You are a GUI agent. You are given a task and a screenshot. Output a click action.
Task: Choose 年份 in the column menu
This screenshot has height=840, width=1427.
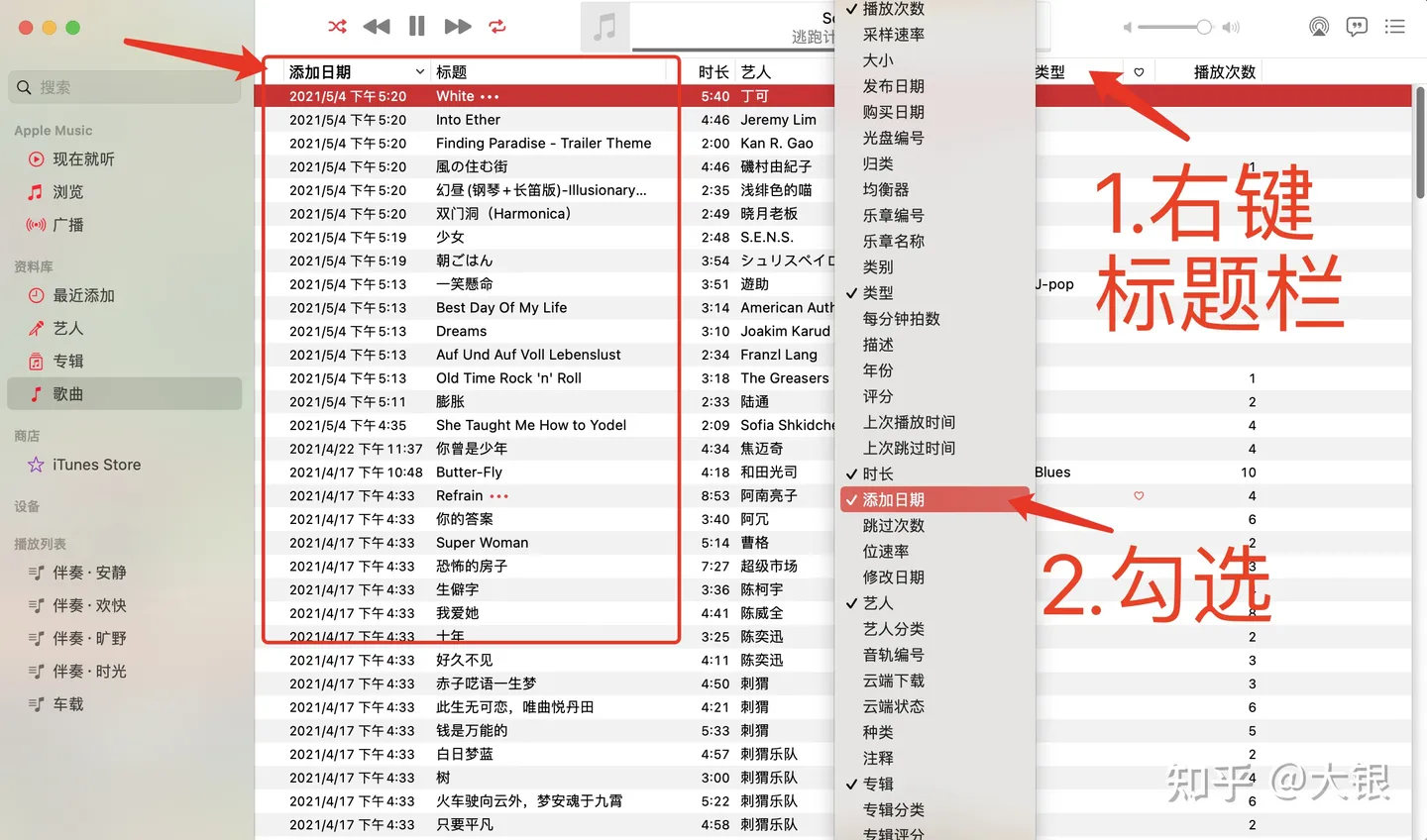(x=936, y=370)
